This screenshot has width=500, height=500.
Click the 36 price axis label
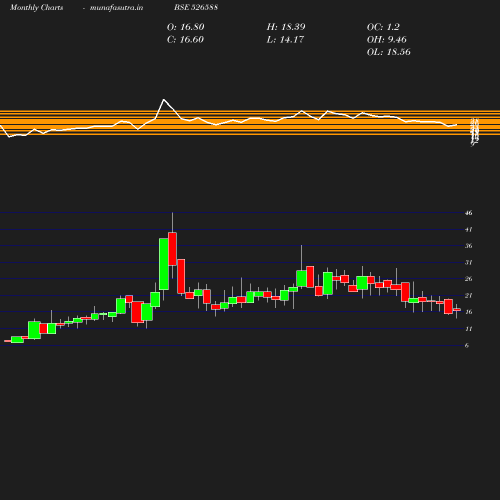click(x=469, y=246)
